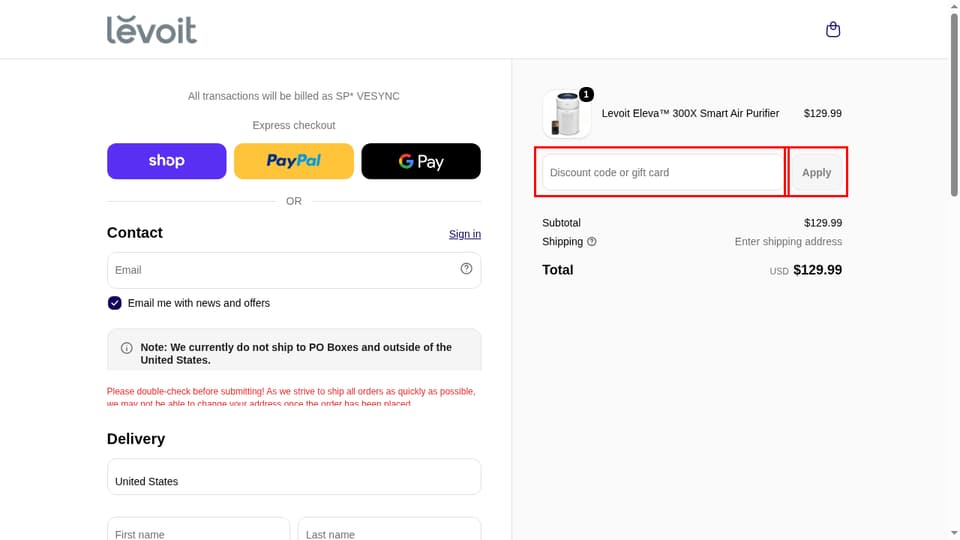
Task: Open the shopping bag cart icon
Action: click(x=833, y=29)
